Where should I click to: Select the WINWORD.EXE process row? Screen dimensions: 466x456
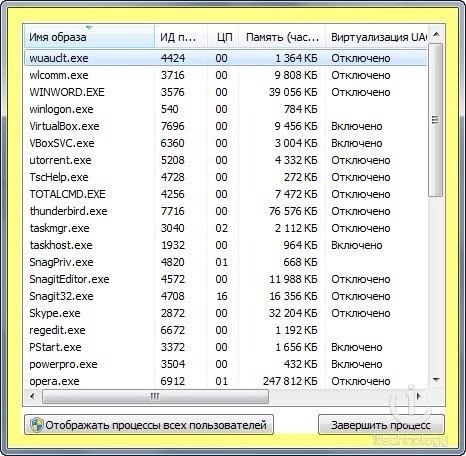226,92
